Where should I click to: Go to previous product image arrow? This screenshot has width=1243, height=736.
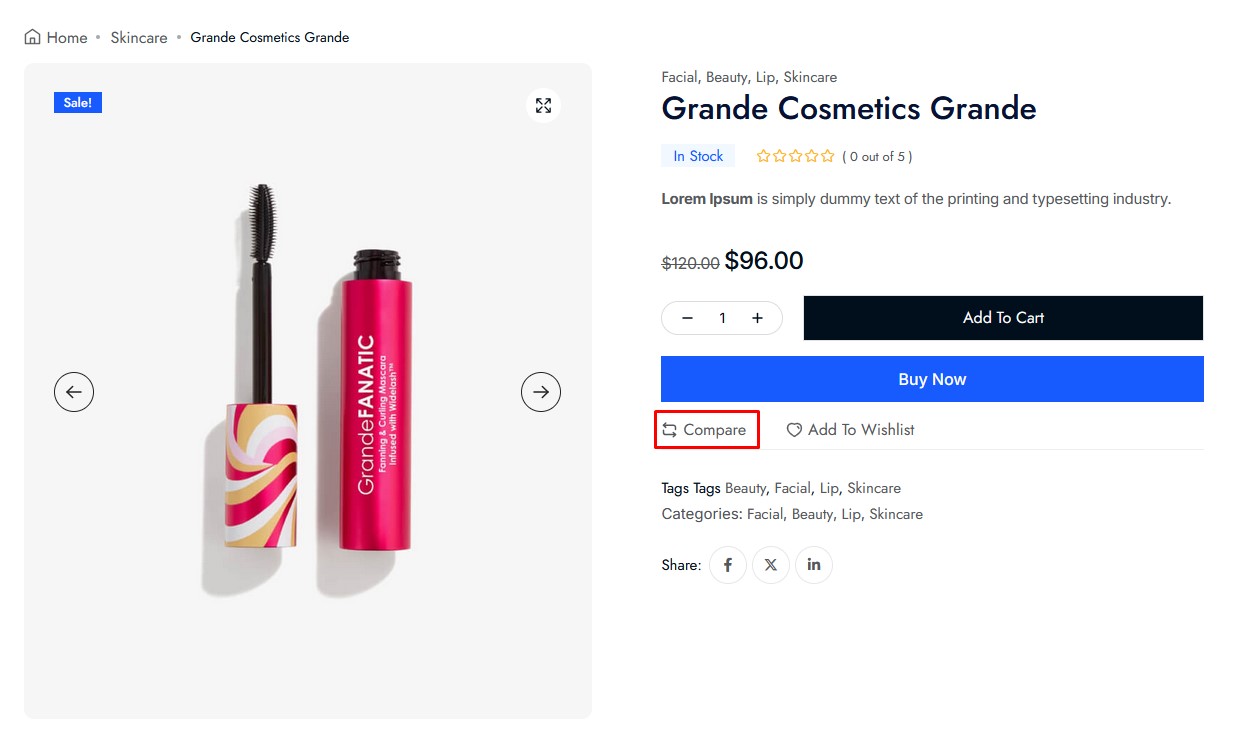pos(74,392)
